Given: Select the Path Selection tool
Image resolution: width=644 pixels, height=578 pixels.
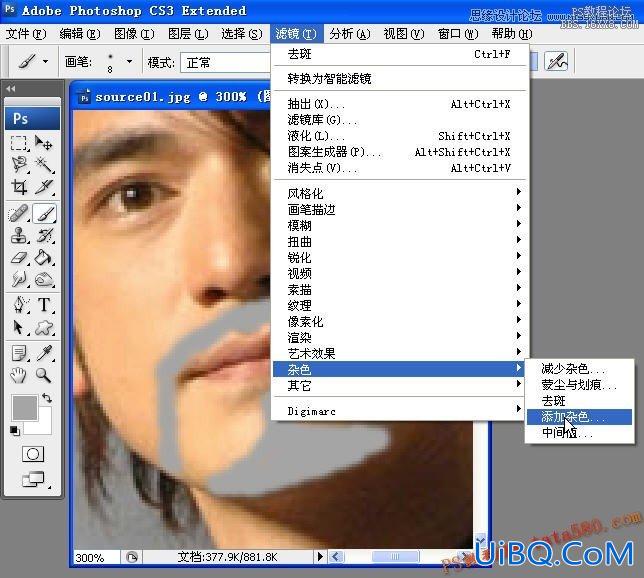Looking at the screenshot, I should [19, 328].
